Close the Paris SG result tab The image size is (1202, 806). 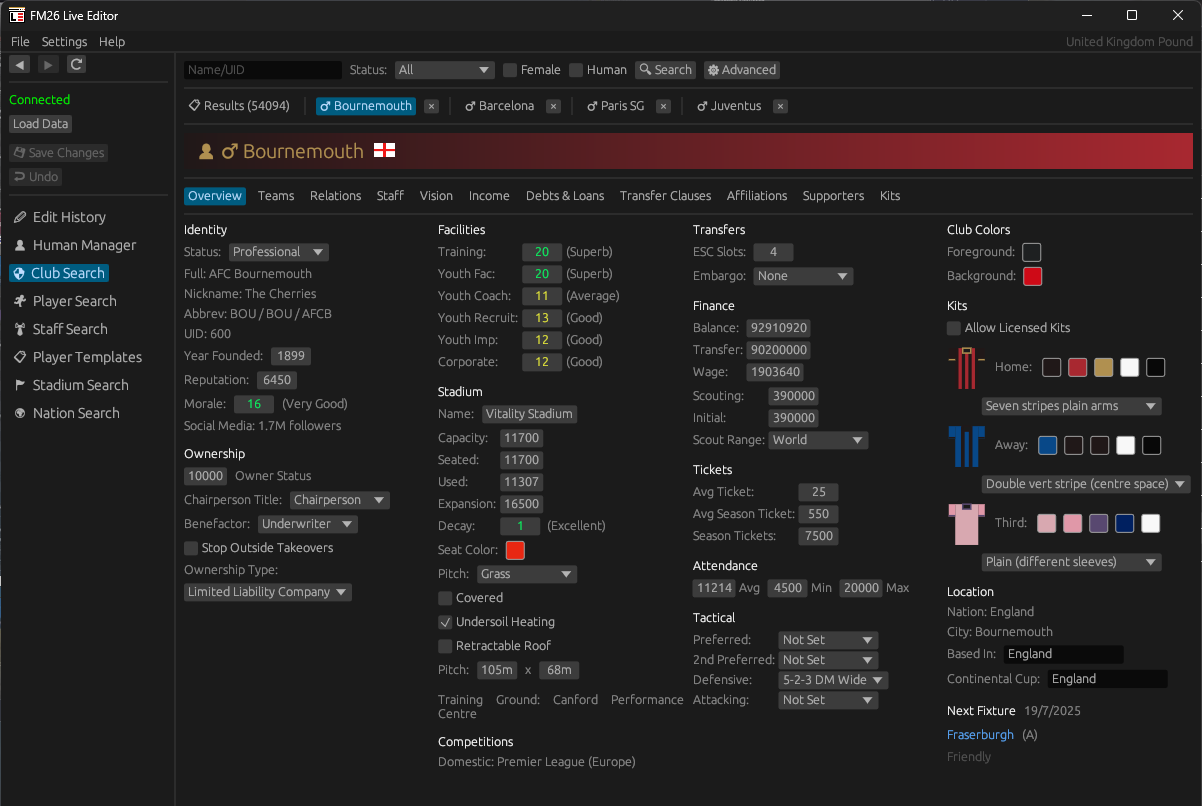[663, 106]
